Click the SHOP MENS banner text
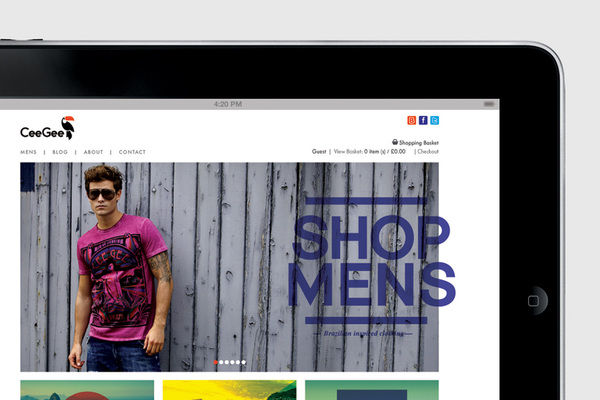This screenshot has width=600, height=400. click(368, 260)
